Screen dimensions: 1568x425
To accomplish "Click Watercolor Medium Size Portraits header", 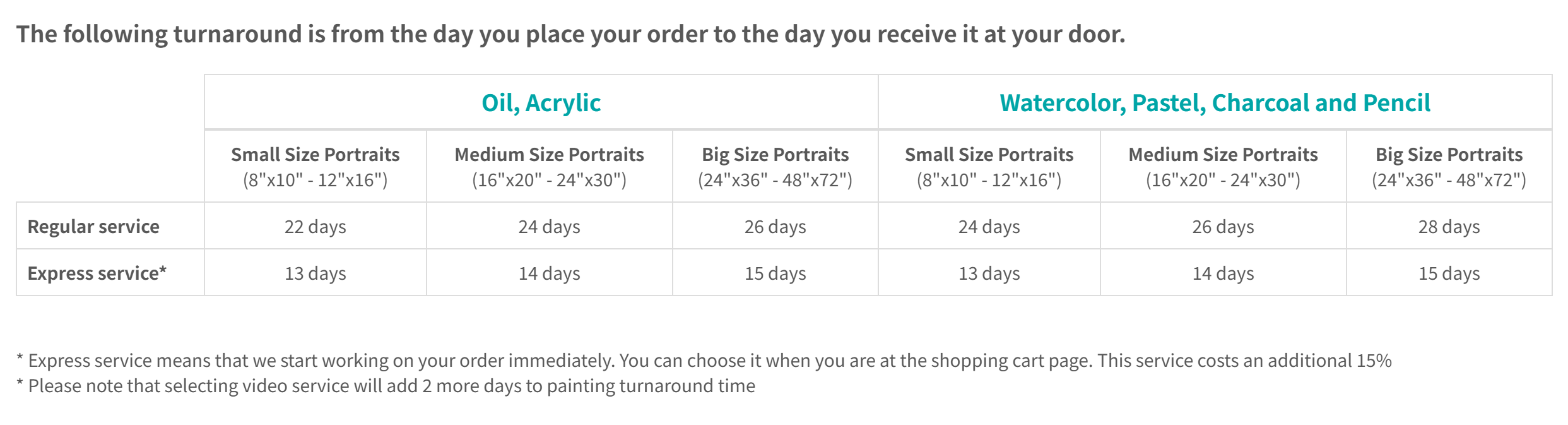I will pyautogui.click(x=1223, y=167).
